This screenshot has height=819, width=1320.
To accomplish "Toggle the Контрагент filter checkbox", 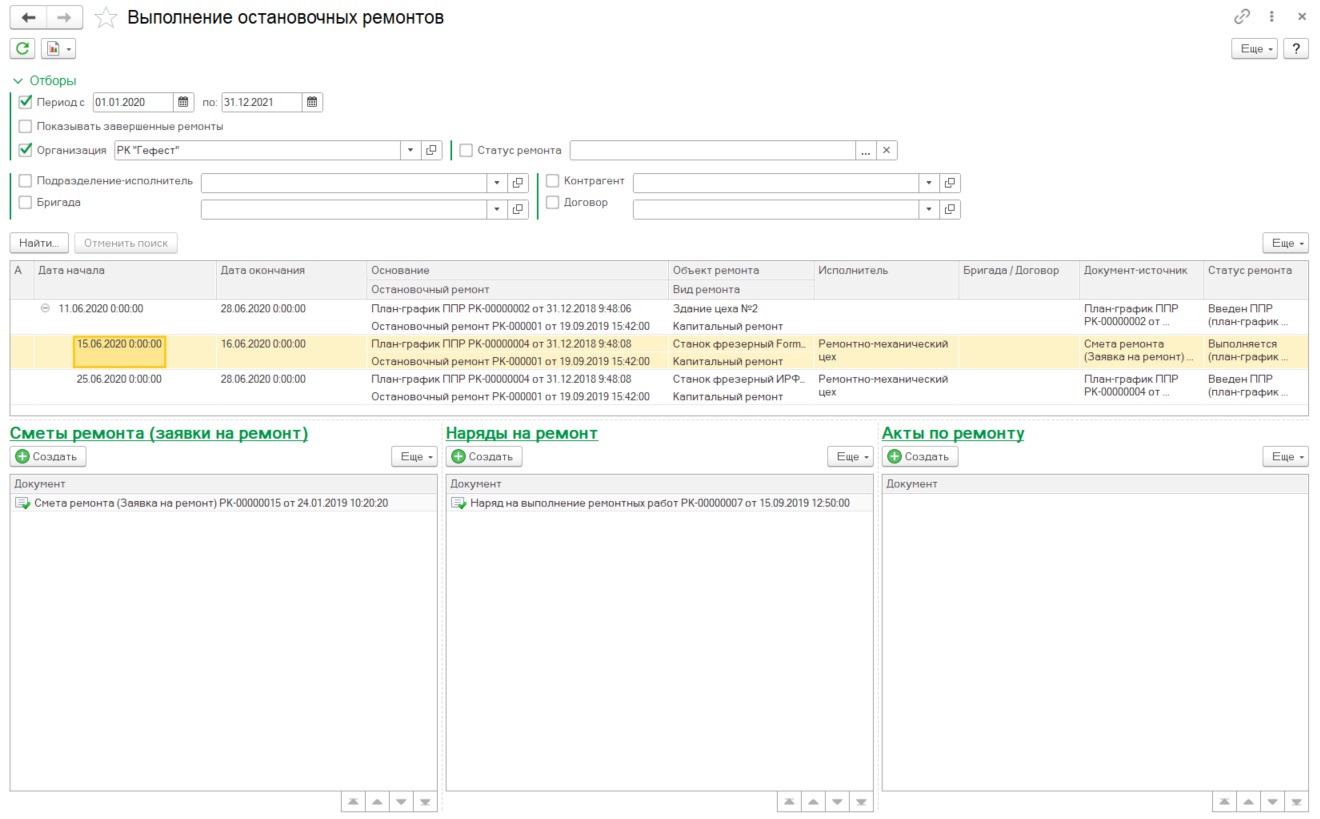I will 553,181.
